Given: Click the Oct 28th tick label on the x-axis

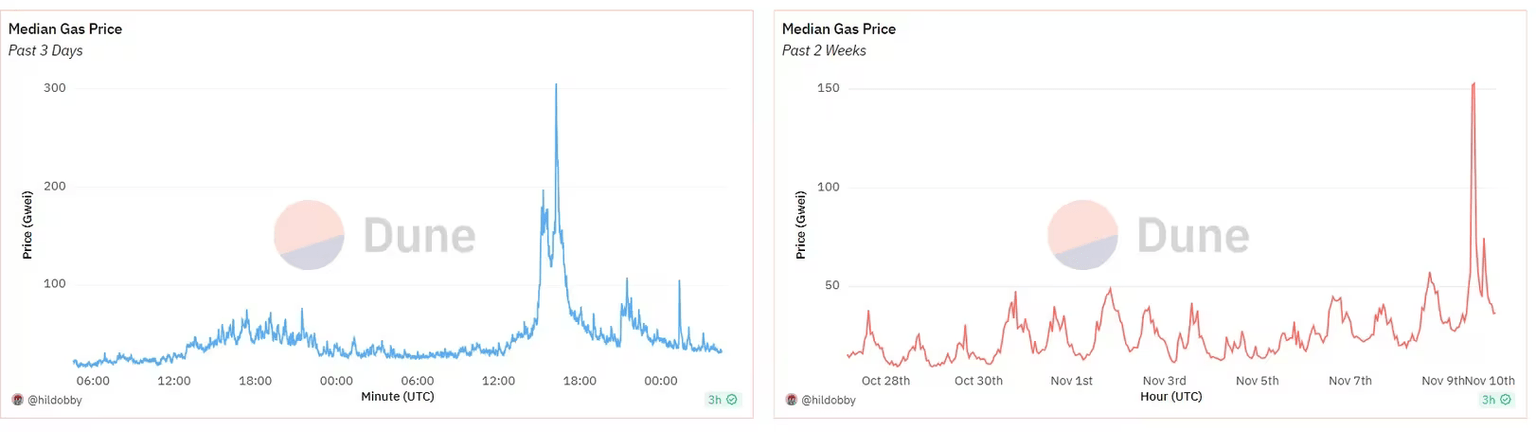Looking at the screenshot, I should click(x=886, y=381).
